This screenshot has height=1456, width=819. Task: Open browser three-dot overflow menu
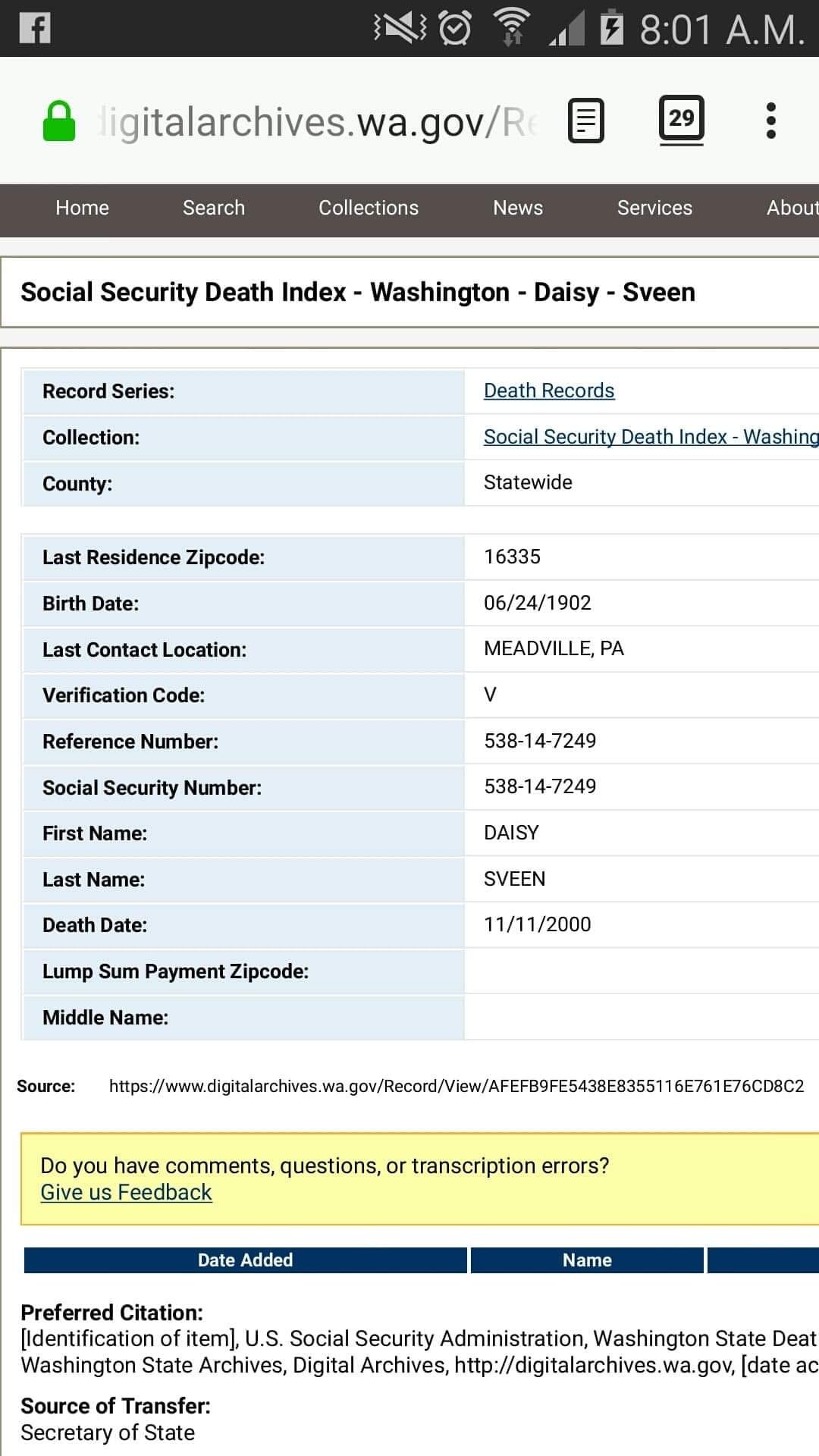tap(770, 121)
